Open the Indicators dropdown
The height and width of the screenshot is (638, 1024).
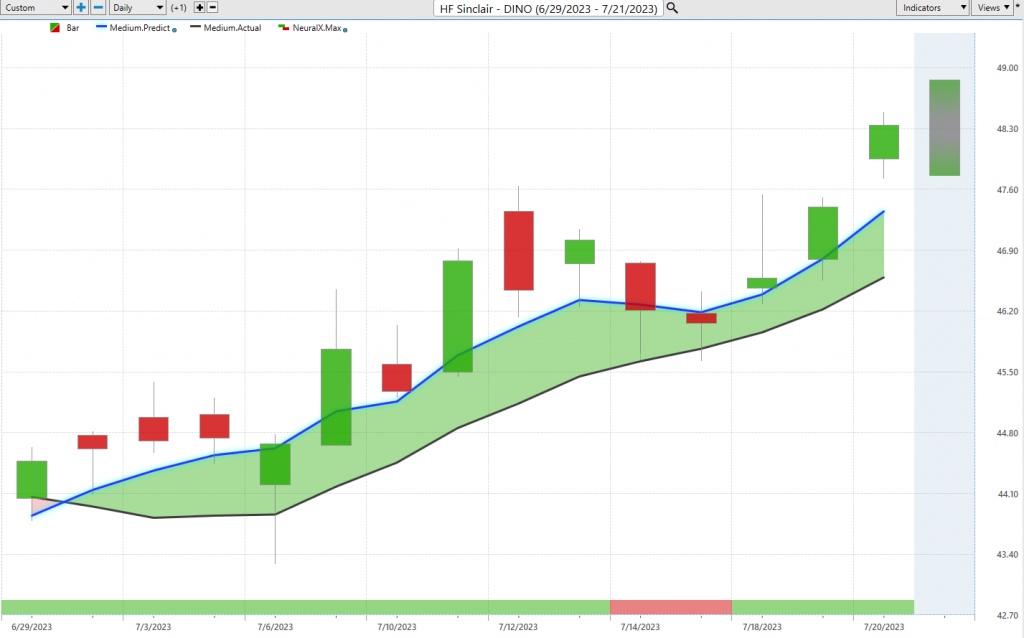coord(932,8)
